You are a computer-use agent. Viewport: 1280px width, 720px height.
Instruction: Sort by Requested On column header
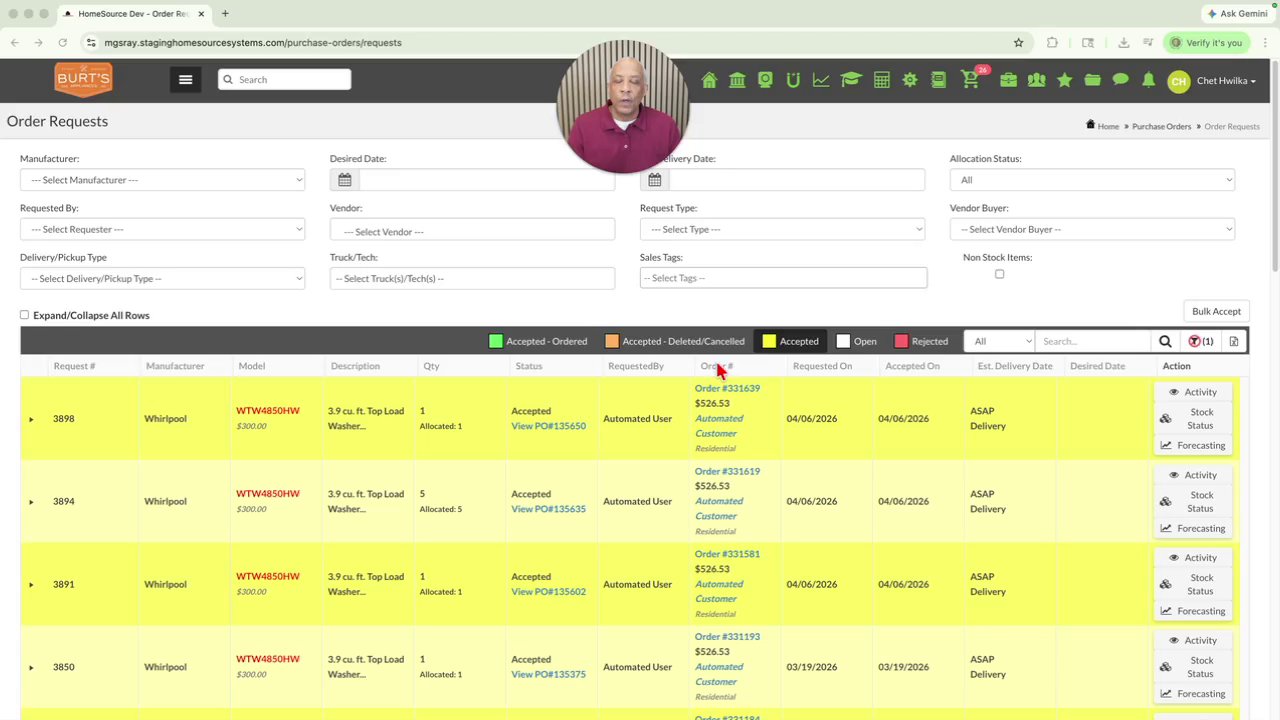(822, 366)
